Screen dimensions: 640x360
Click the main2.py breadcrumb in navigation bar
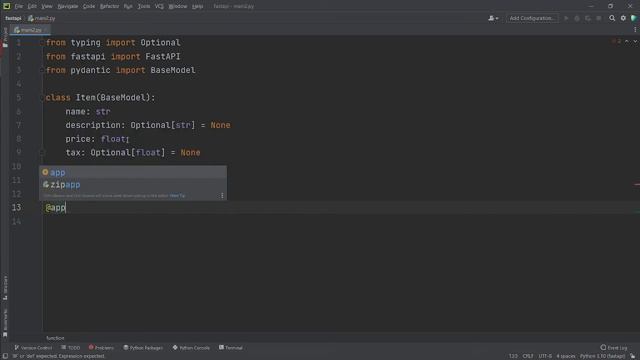click(42, 18)
